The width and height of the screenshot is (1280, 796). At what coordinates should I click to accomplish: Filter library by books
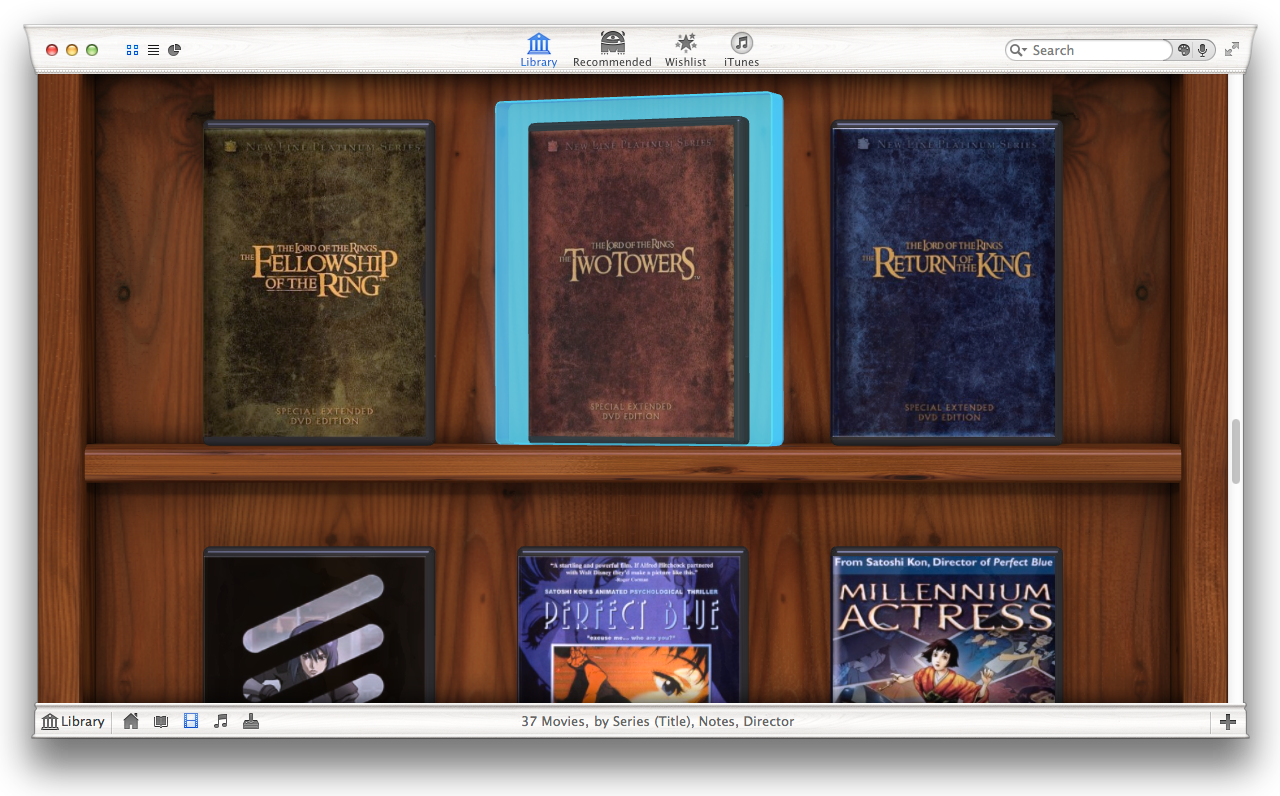(161, 721)
